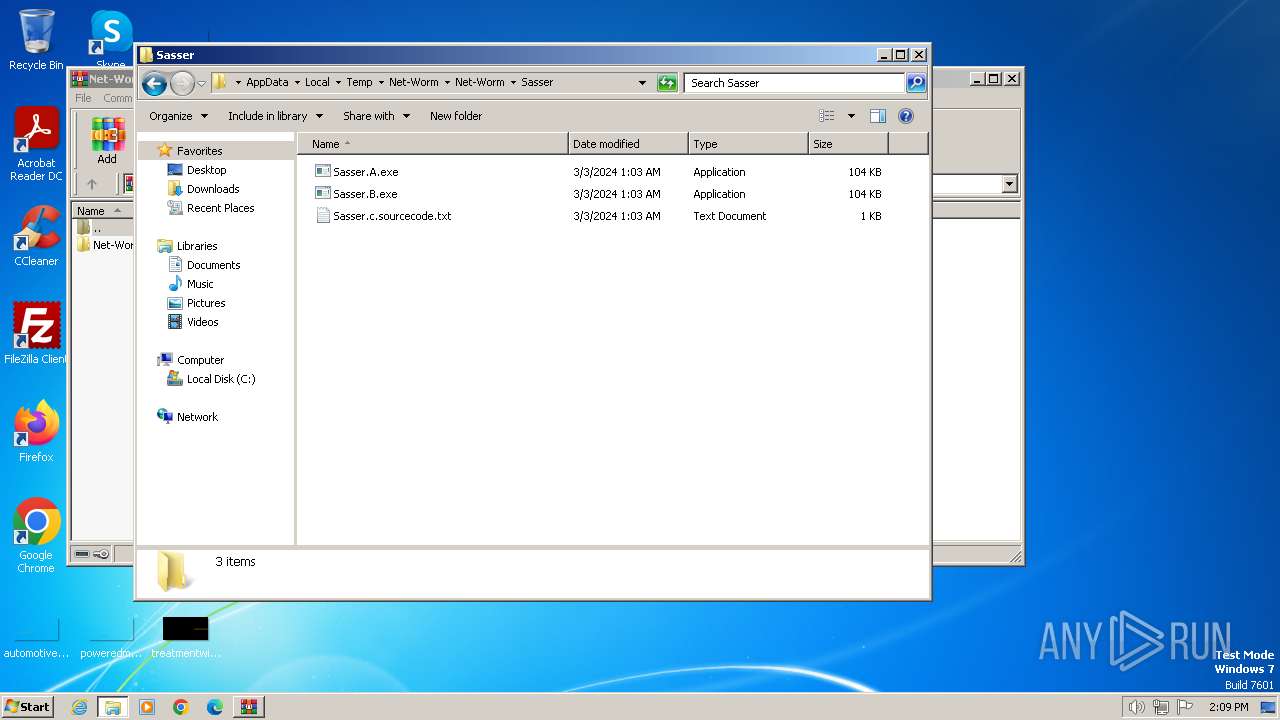Click the first Net-Worm breadcrumb segment

[x=413, y=83]
